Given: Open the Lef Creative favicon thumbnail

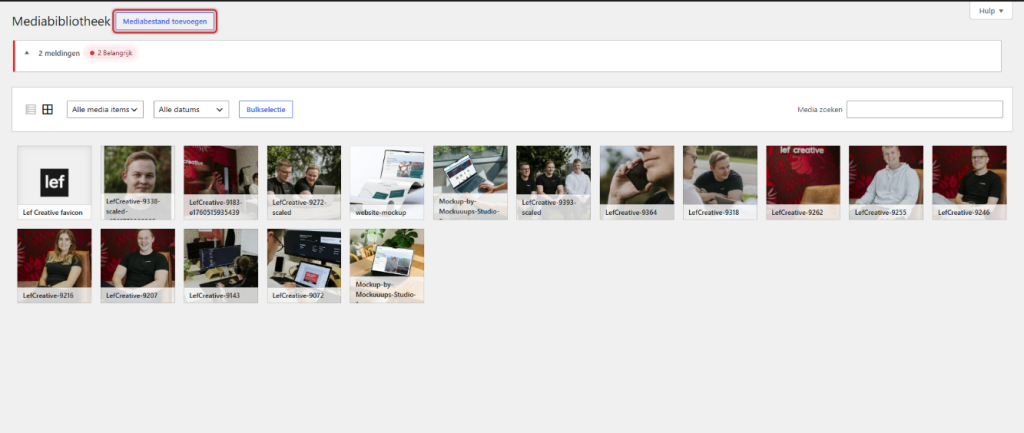Looking at the screenshot, I should [54, 182].
